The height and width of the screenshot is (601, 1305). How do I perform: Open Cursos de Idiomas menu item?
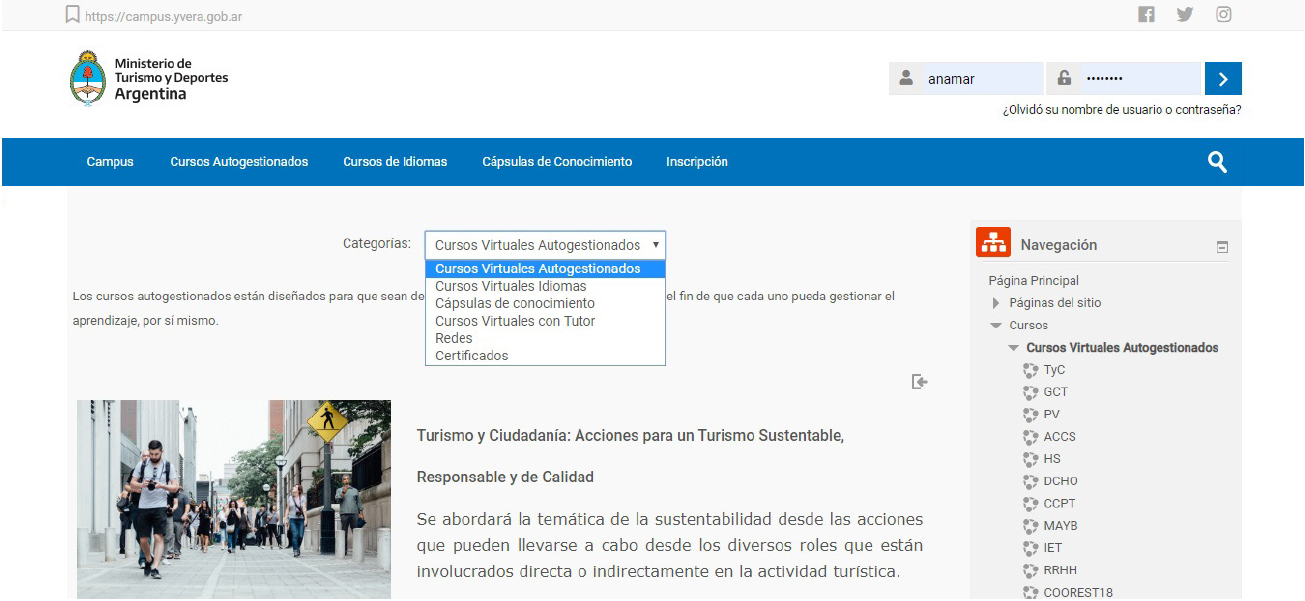click(395, 162)
